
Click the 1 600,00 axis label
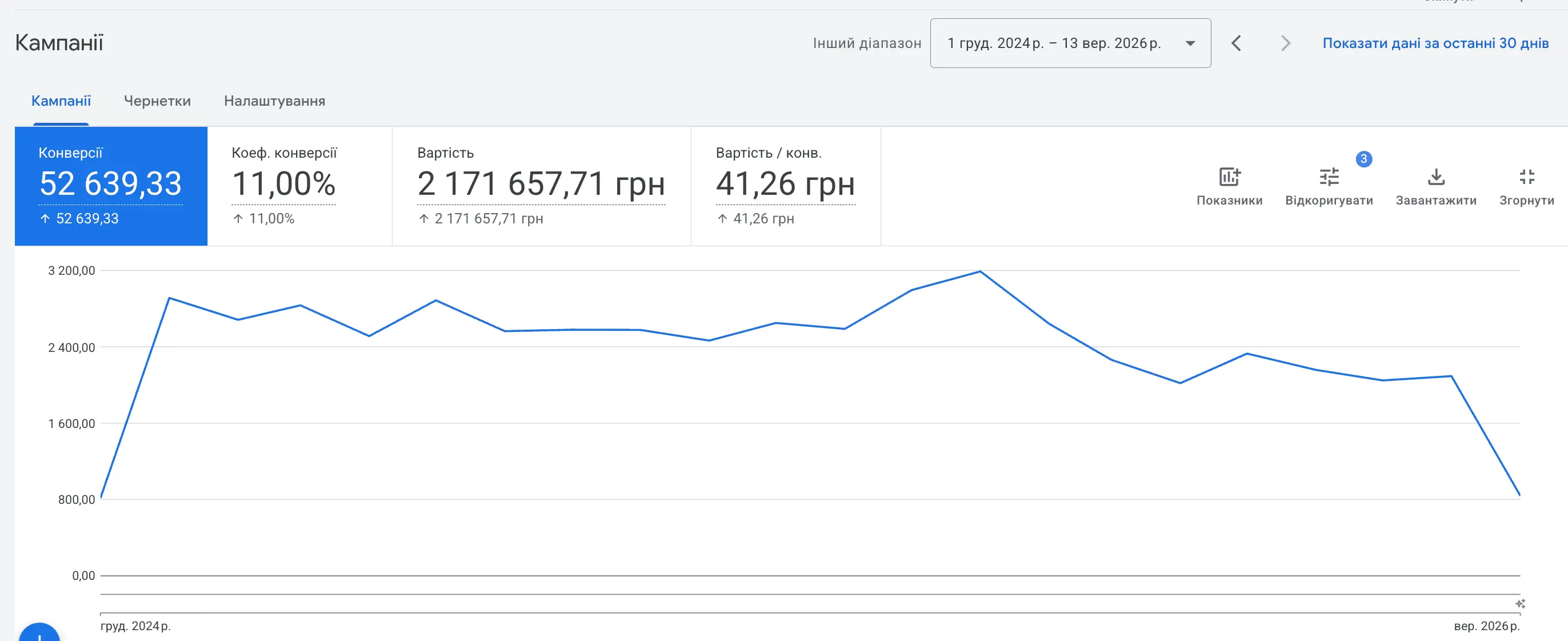coord(72,424)
